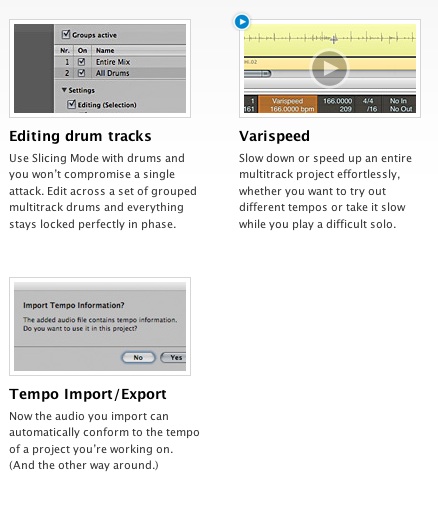
Task: Click the No button in tempo dialog
Action: (138, 357)
